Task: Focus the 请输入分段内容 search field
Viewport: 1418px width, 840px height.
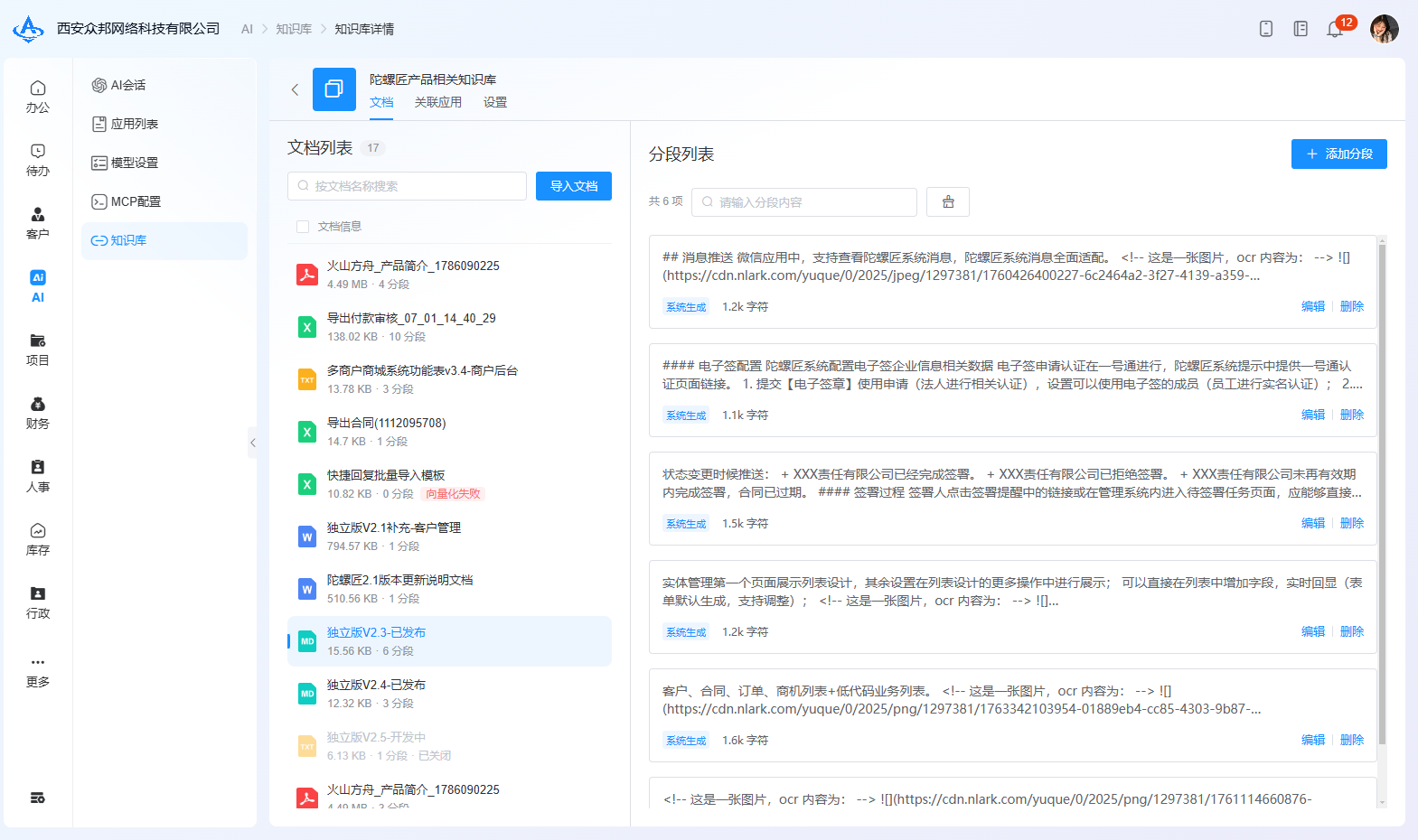Action: [x=804, y=202]
